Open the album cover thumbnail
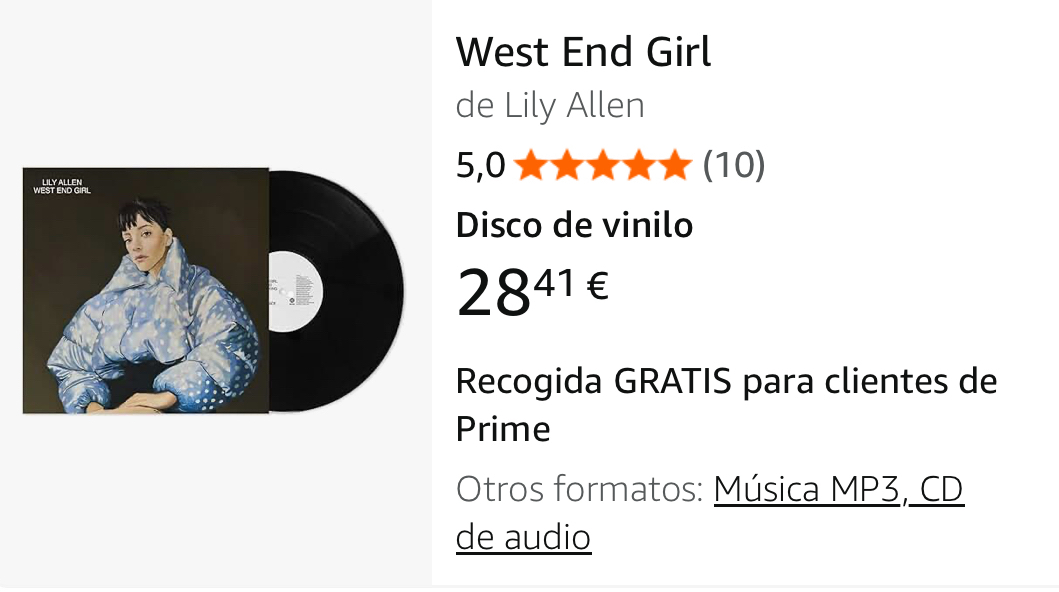 pyautogui.click(x=146, y=291)
